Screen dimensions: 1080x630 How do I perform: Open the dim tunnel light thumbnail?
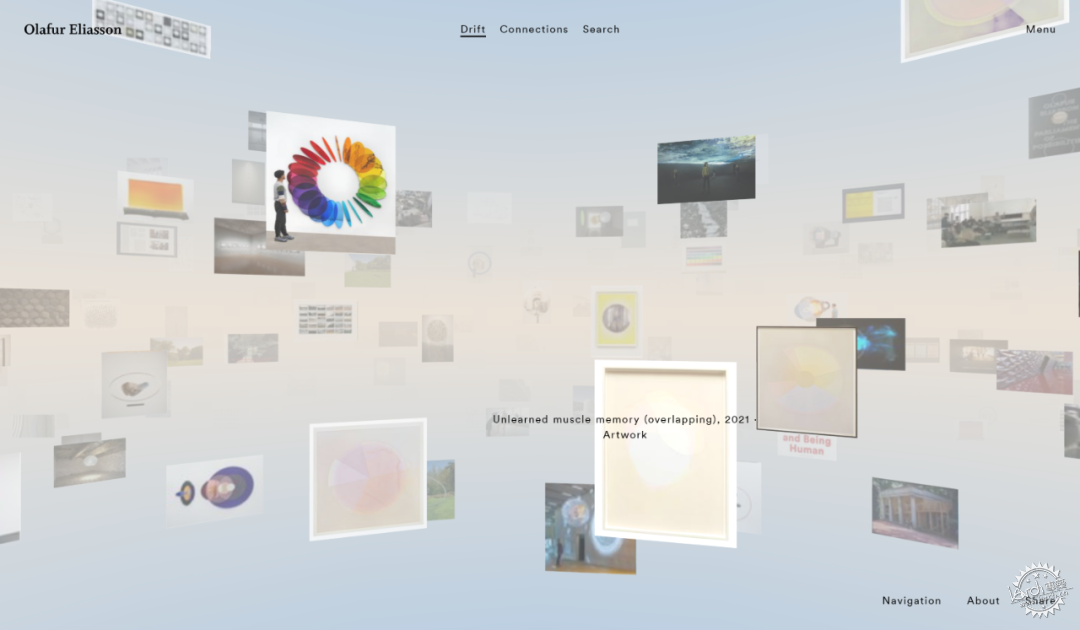[90, 462]
